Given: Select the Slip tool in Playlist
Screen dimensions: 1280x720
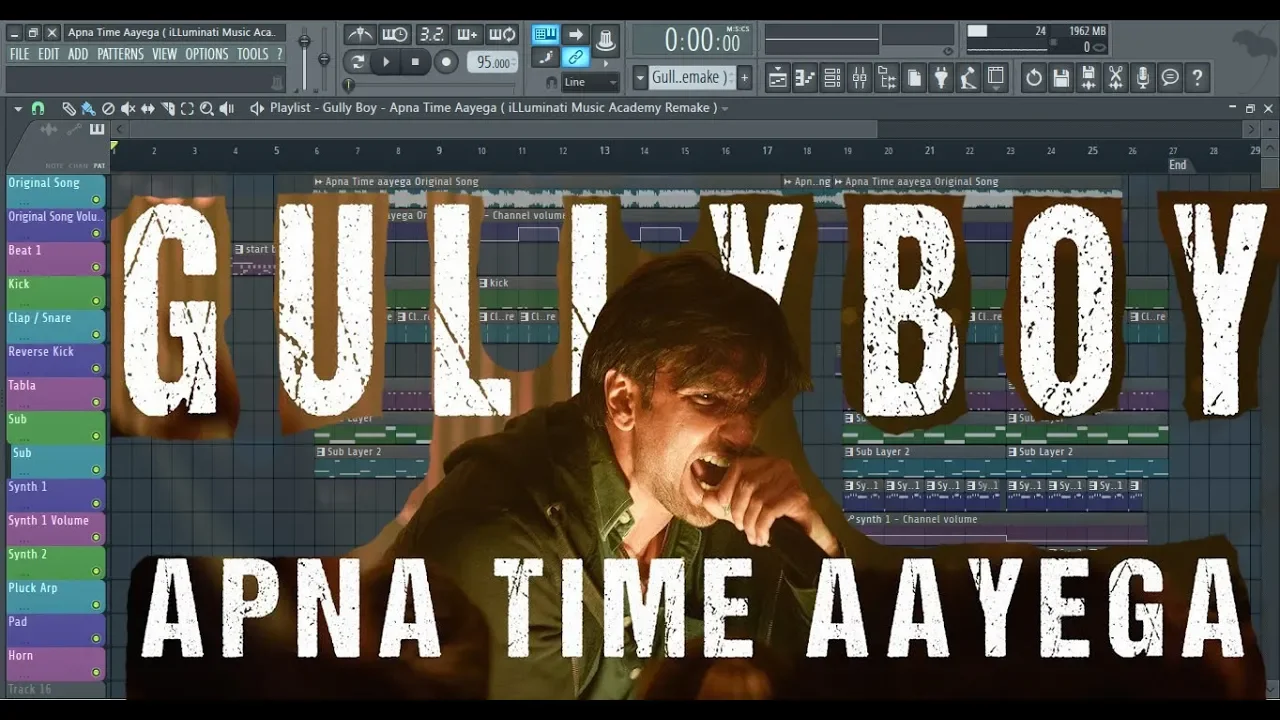Looking at the screenshot, I should [x=148, y=108].
